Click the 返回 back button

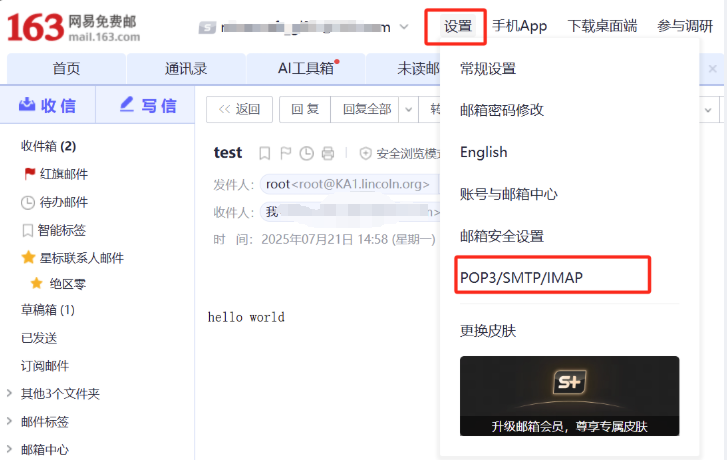[x=239, y=109]
